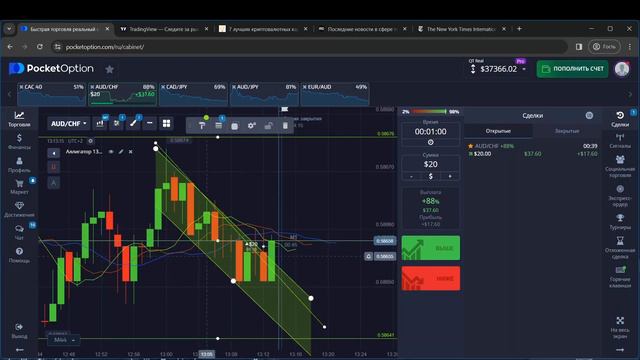Remove the Аллигатор indicator with the X
Viewport: 640px width, 360px height.
[x=131, y=152]
